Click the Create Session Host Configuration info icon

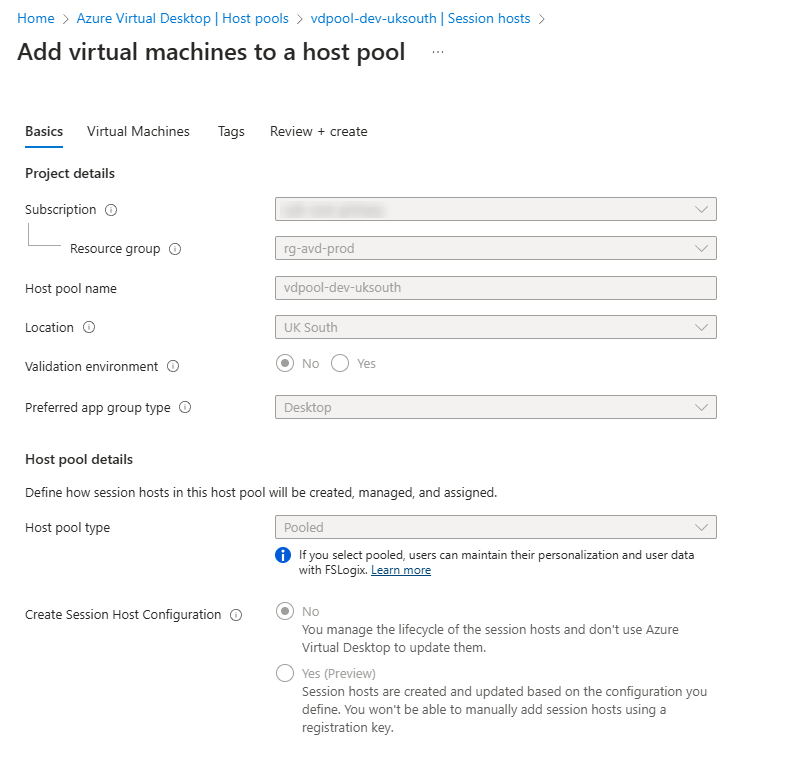click(236, 615)
